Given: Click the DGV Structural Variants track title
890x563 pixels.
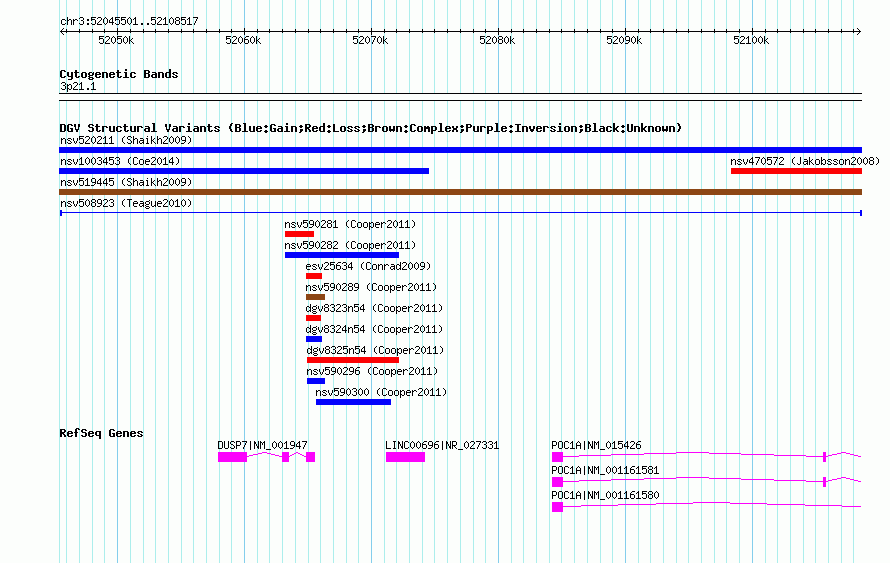Looking at the screenshot, I should pos(371,128).
